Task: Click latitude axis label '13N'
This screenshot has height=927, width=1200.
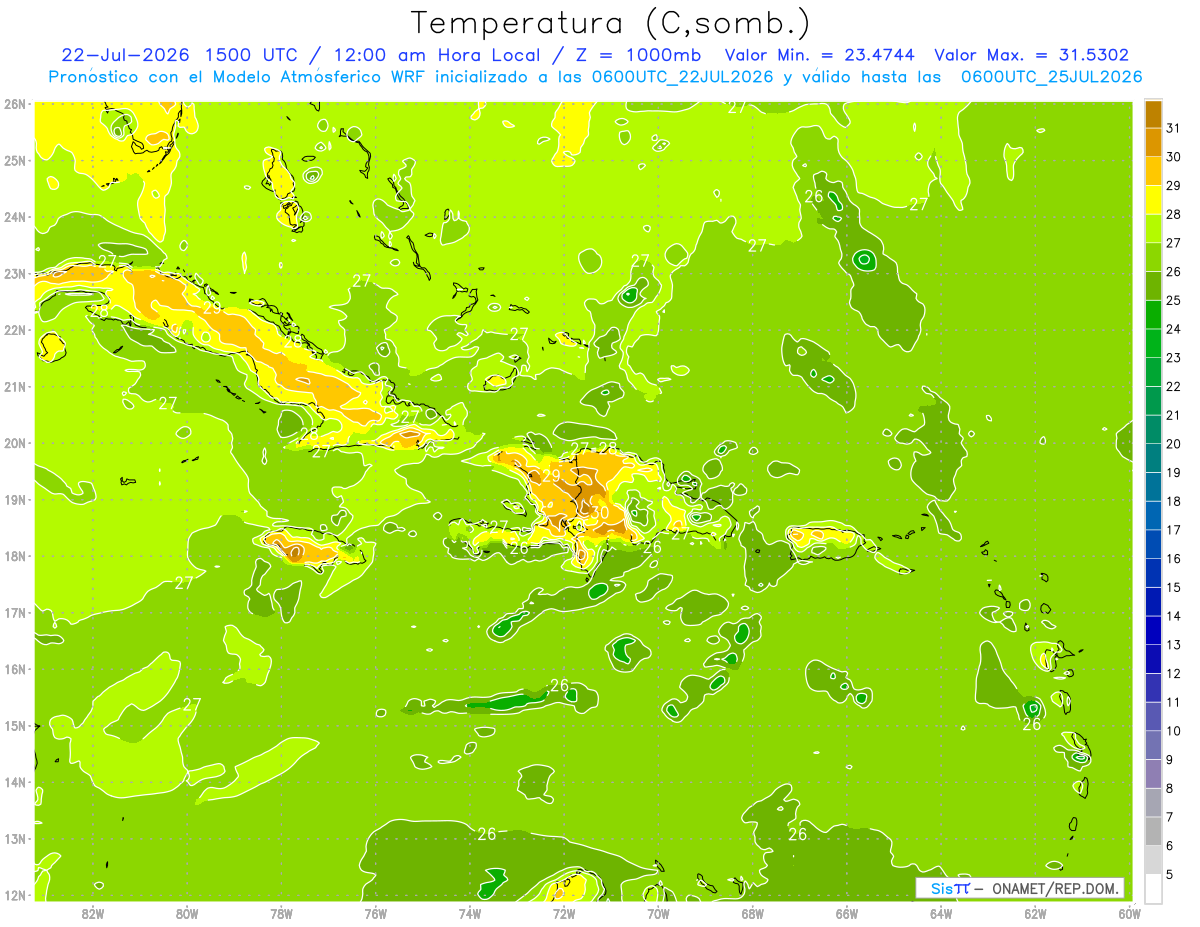Action: click(14, 838)
